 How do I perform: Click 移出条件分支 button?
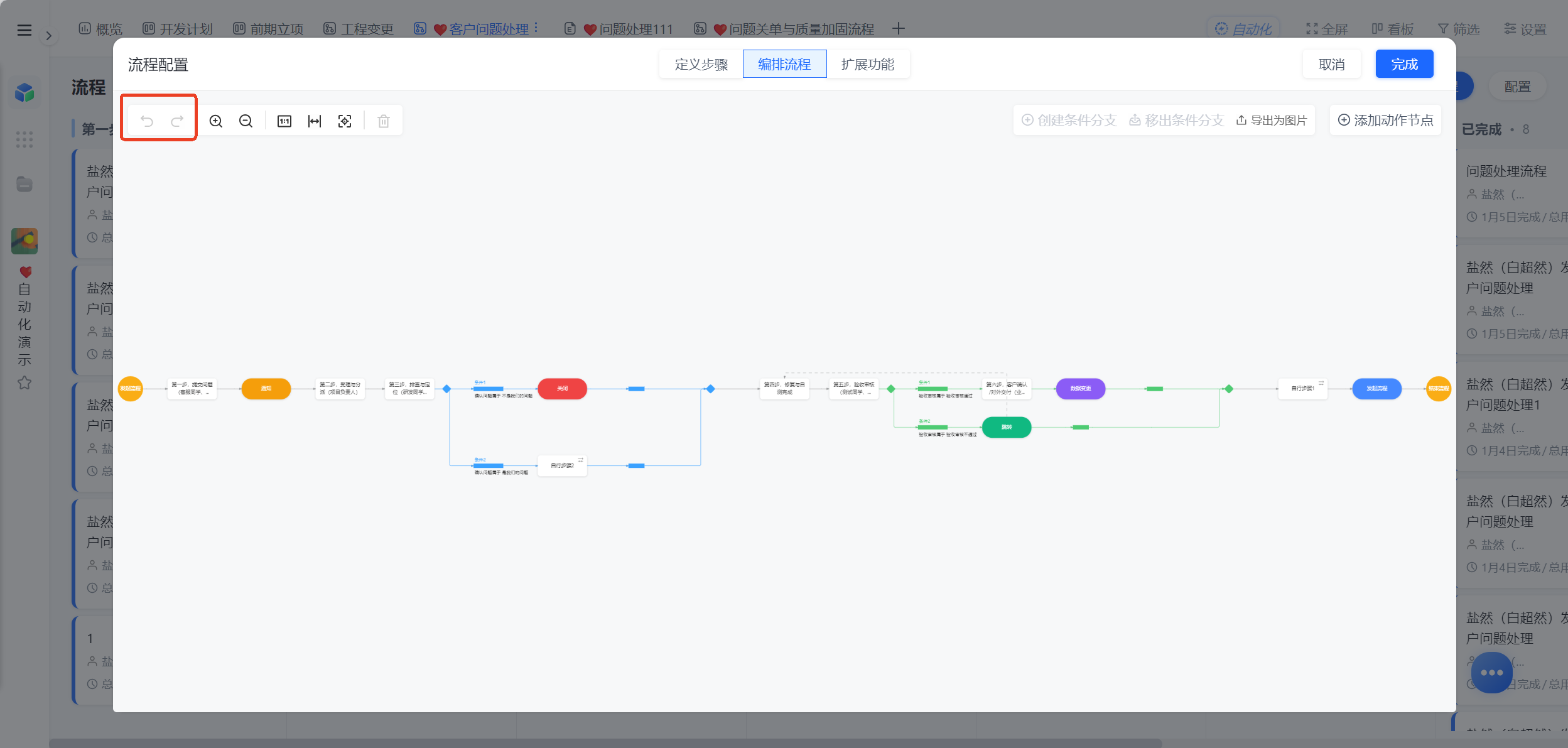(1176, 120)
